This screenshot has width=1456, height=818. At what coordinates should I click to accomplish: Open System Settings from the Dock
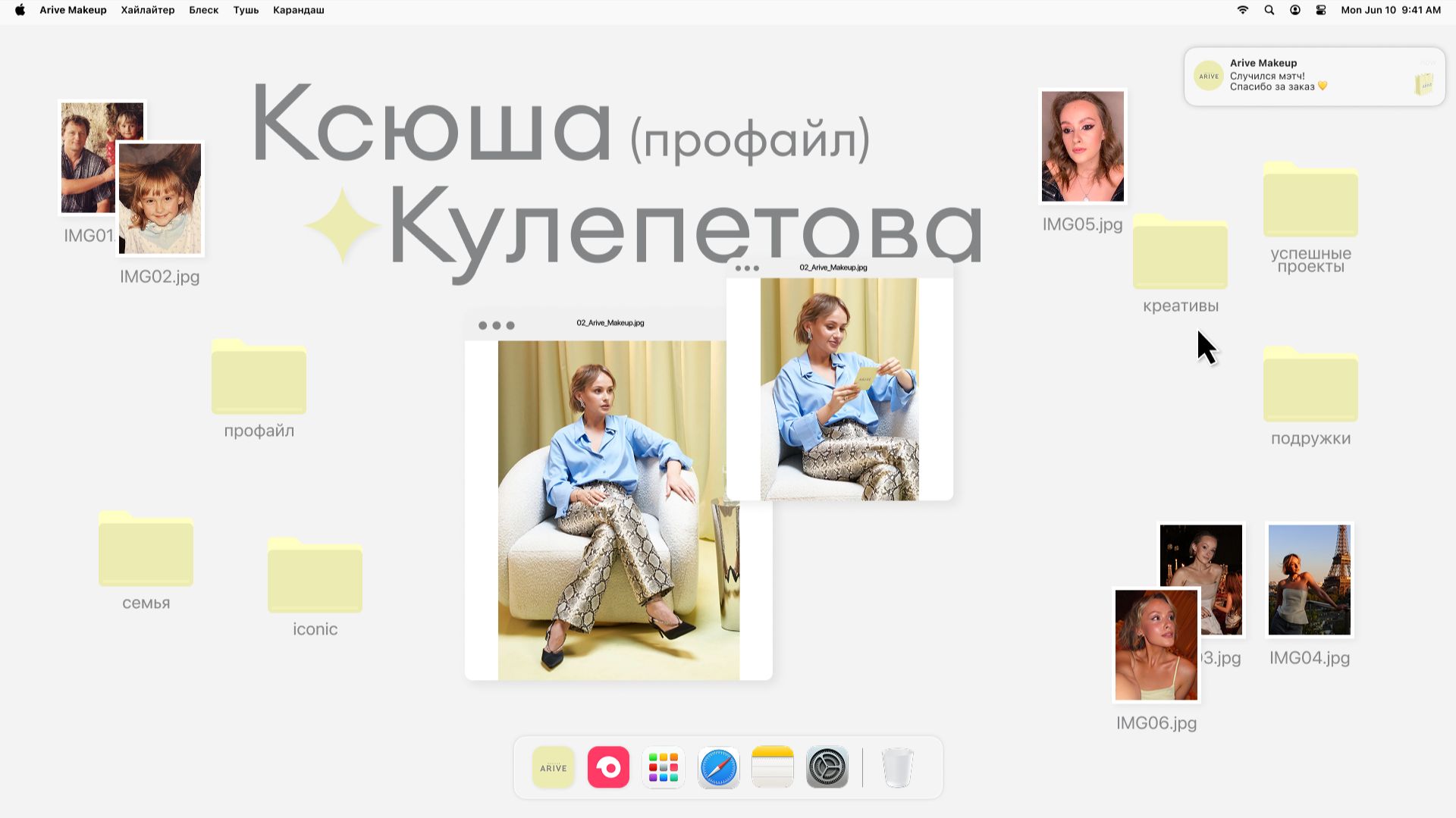click(827, 766)
